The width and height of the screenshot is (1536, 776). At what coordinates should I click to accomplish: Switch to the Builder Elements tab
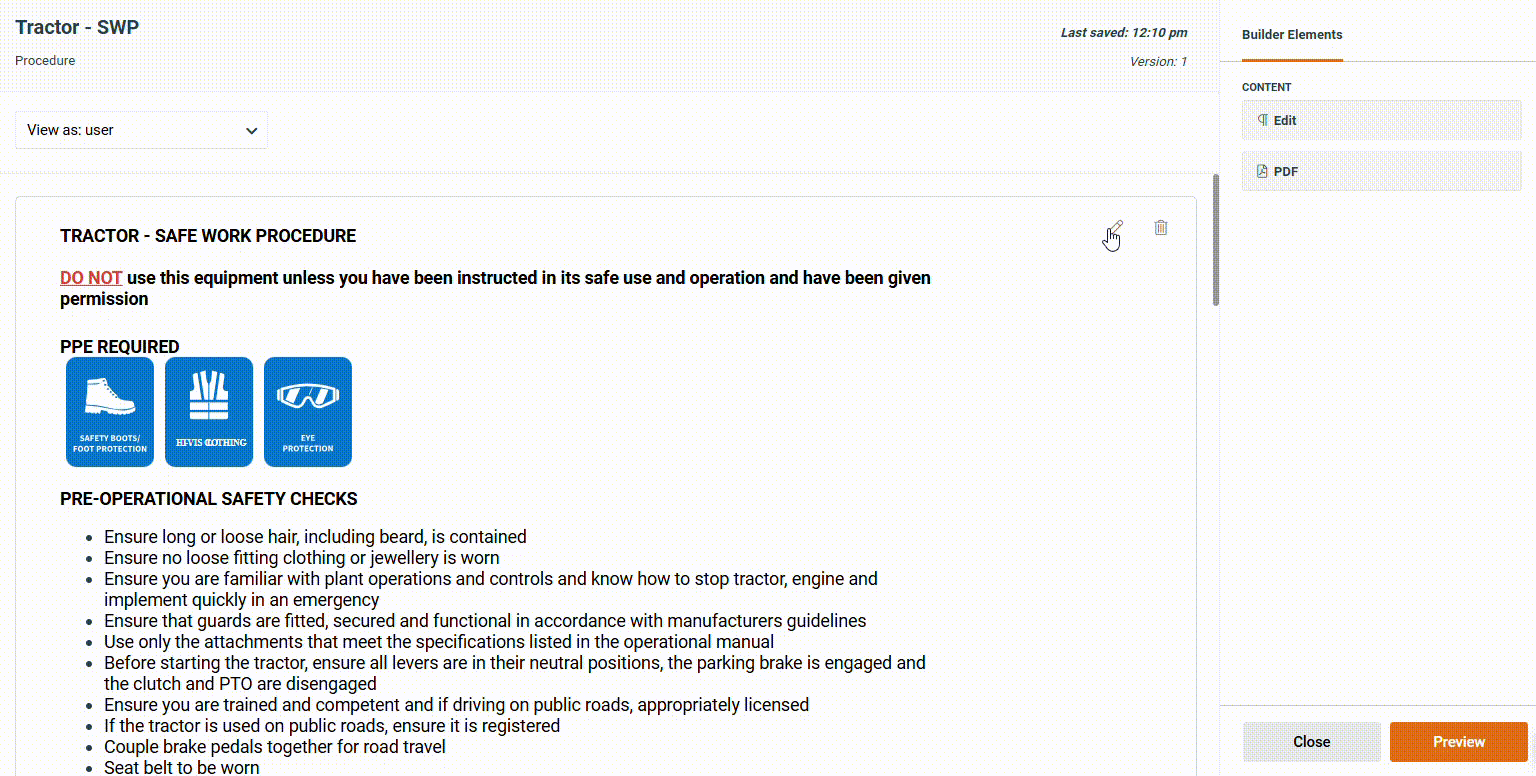(x=1292, y=35)
